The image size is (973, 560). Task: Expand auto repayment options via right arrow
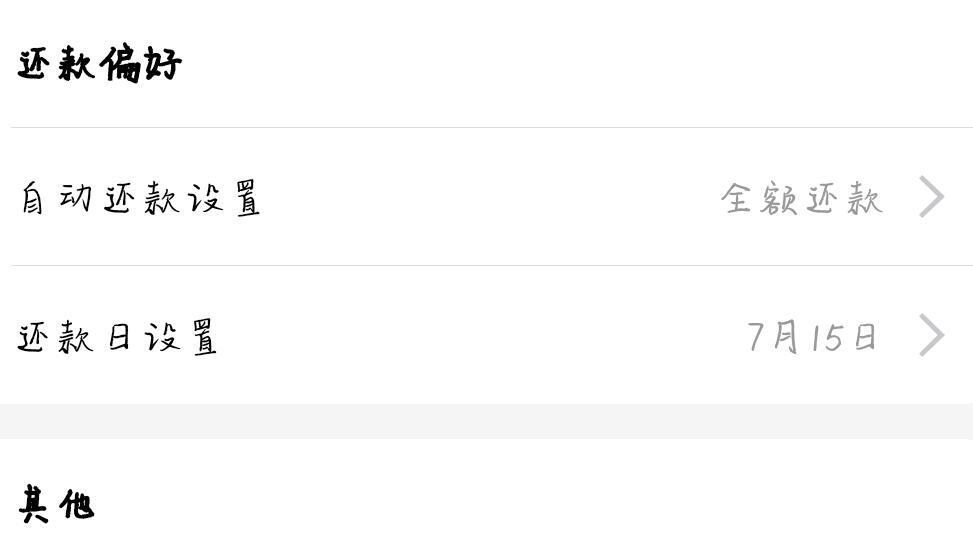pos(931,197)
